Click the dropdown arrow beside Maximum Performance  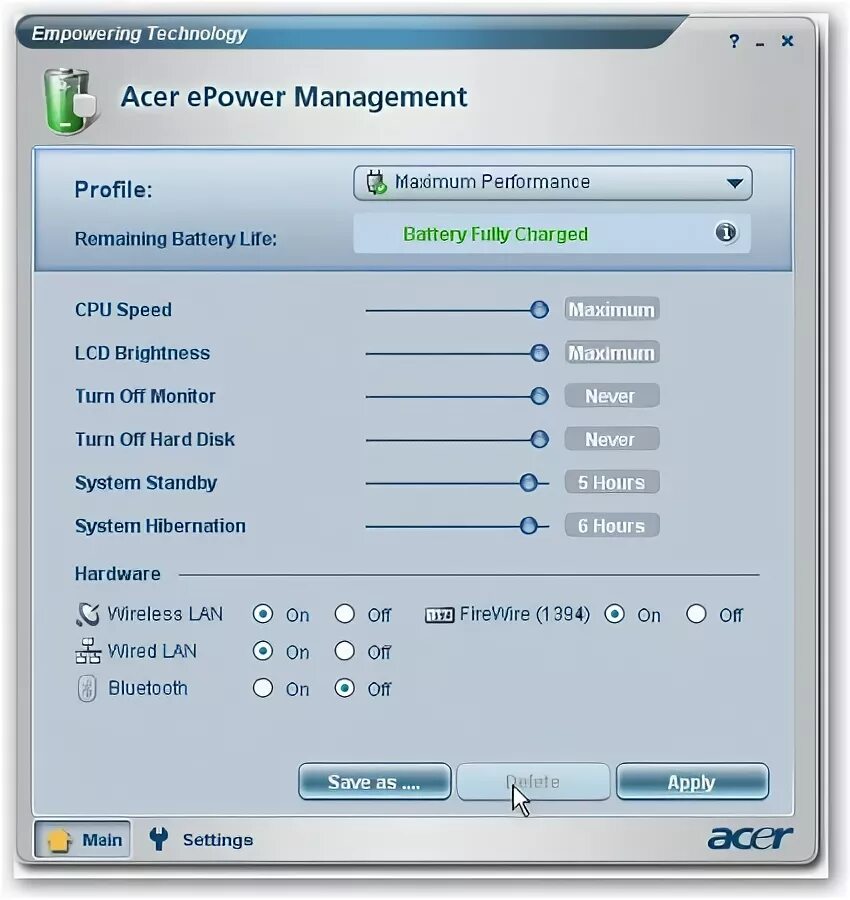[x=737, y=182]
